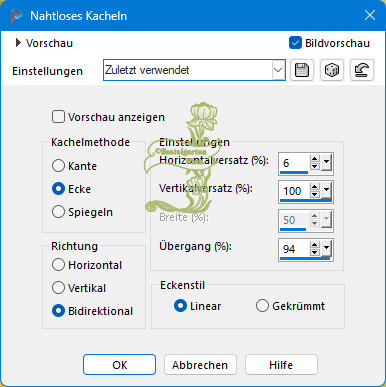The height and width of the screenshot is (387, 386).
Task: Open the Horizontalversatz slider dropdown arrow
Action: tap(326, 163)
